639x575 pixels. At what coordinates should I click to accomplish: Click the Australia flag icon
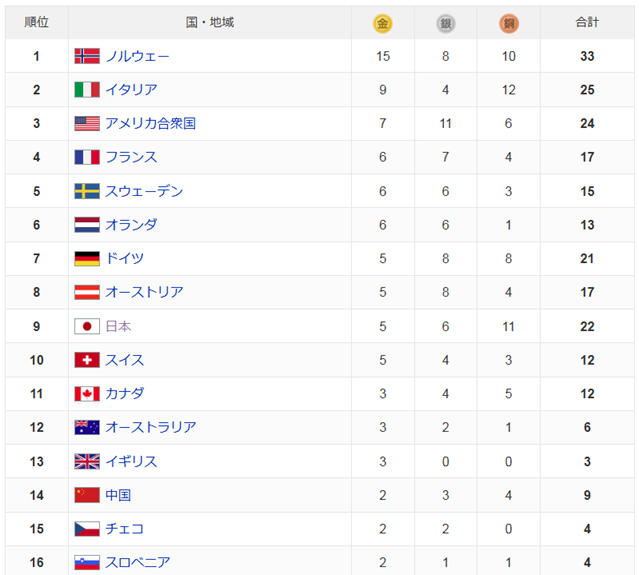(x=87, y=427)
